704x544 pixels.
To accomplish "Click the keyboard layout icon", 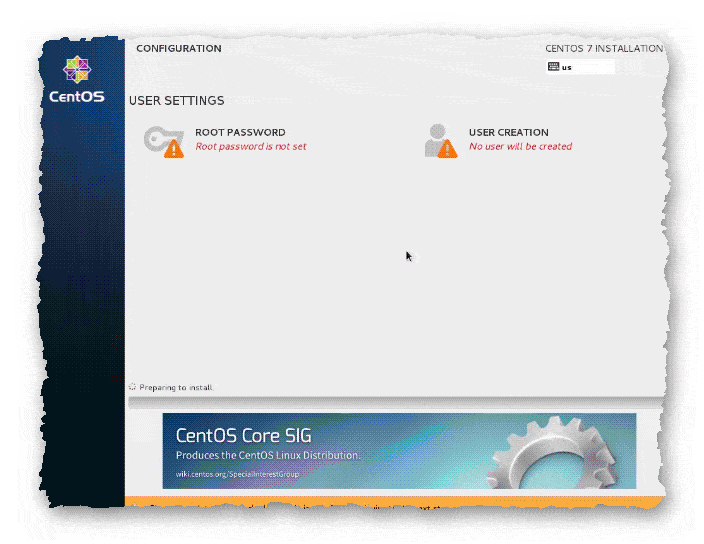I will 553,67.
